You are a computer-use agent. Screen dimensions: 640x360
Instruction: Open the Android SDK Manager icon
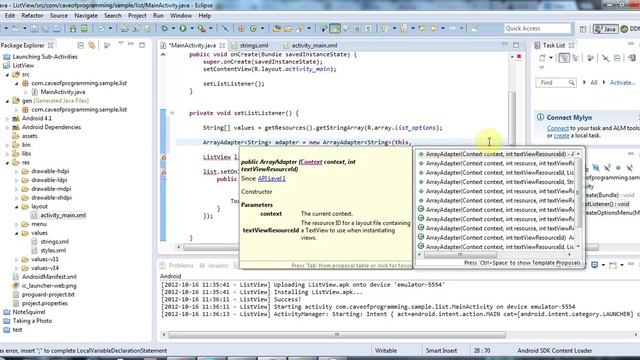tap(73, 28)
